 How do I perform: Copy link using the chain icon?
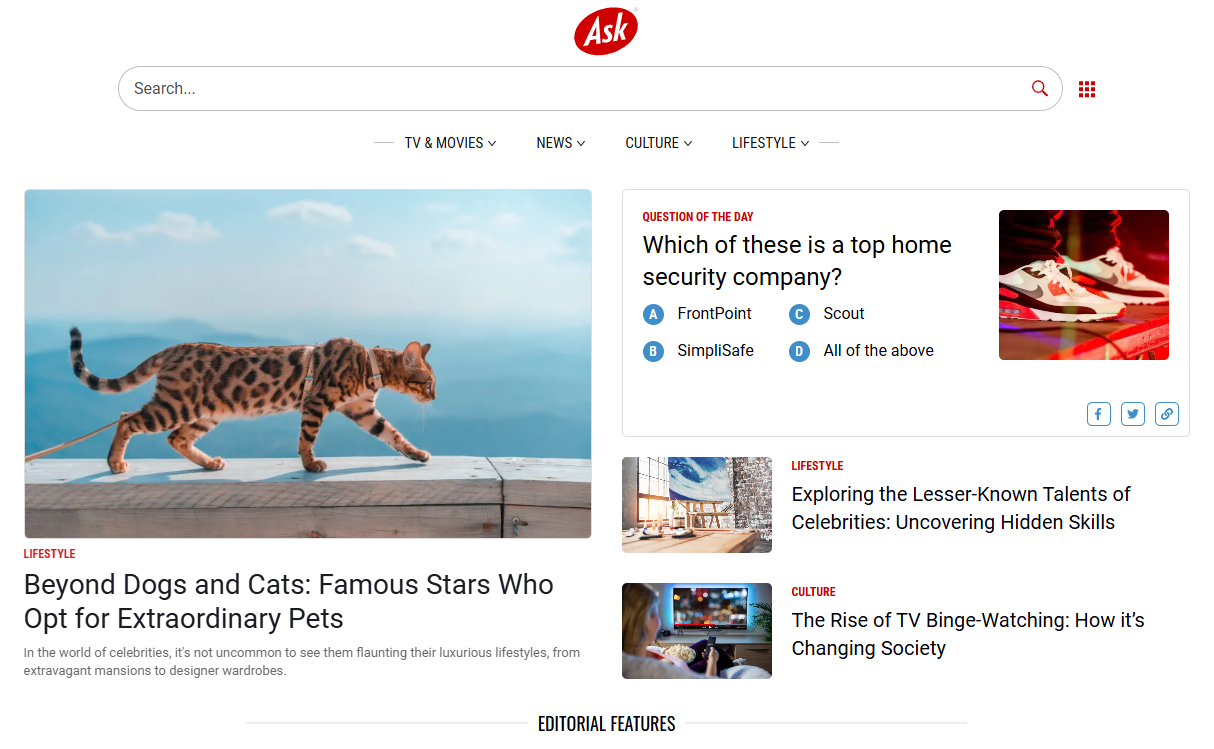click(1167, 414)
